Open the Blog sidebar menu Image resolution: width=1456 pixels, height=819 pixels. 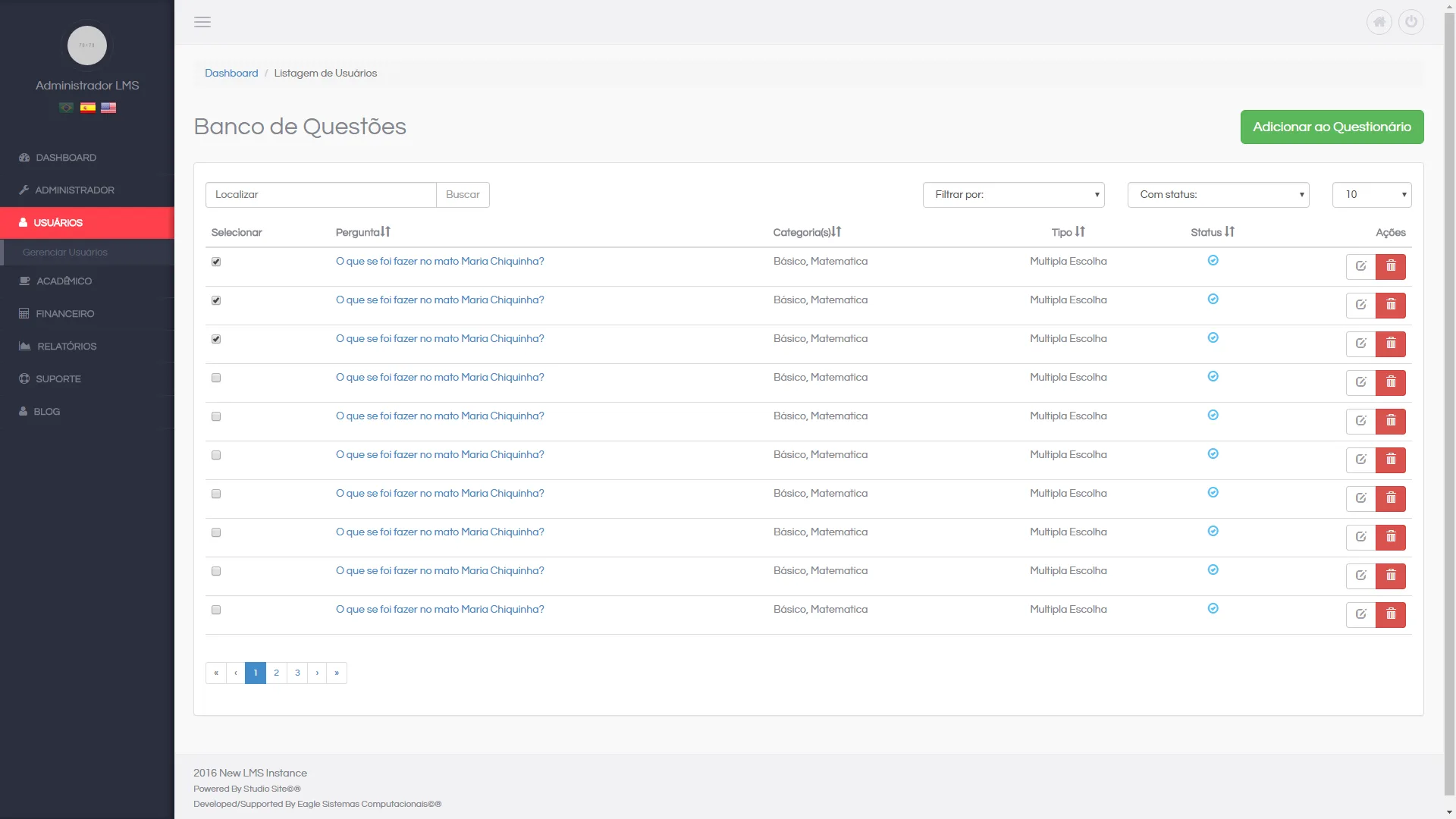[x=87, y=412]
